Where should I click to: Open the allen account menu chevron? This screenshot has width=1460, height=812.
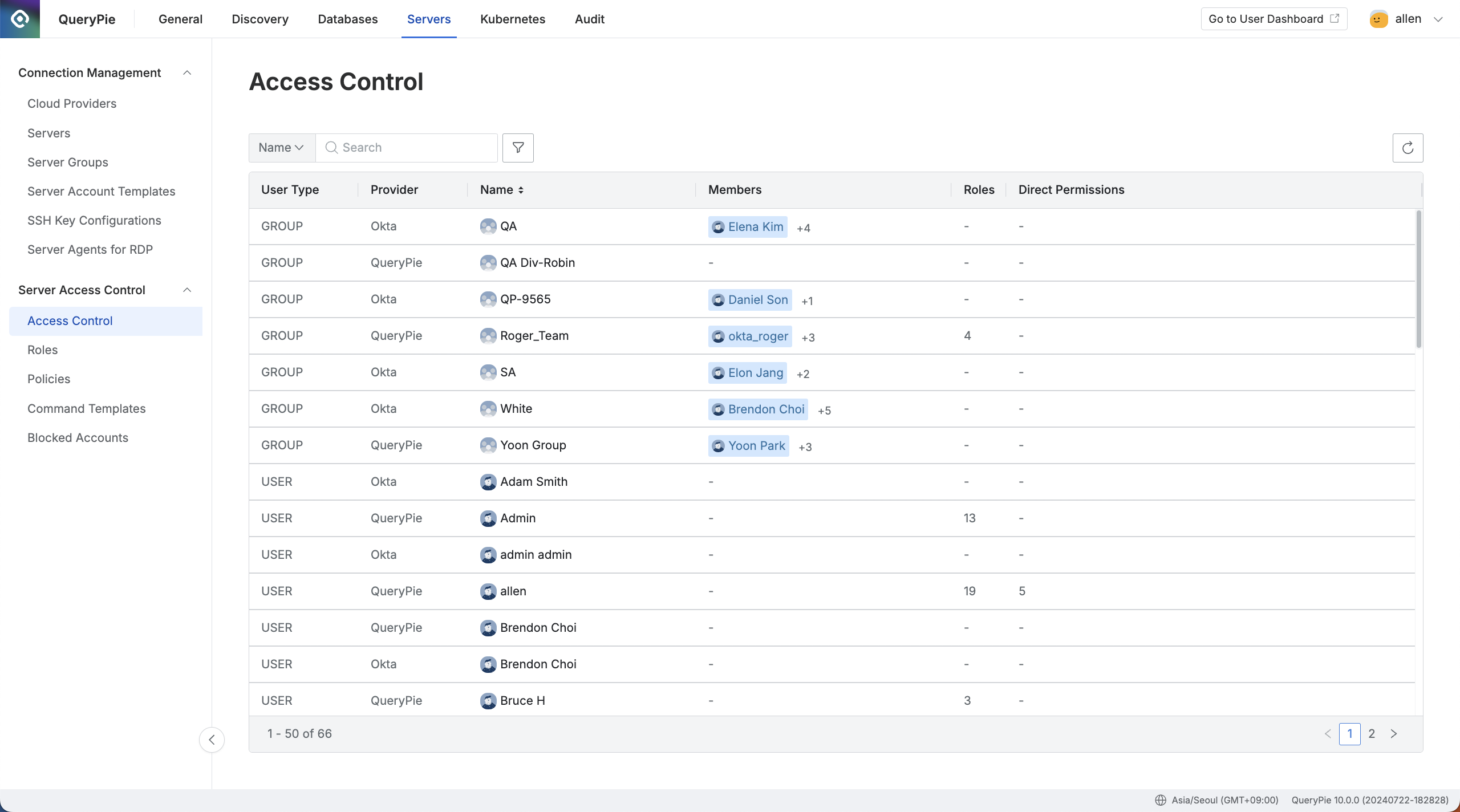point(1438,19)
